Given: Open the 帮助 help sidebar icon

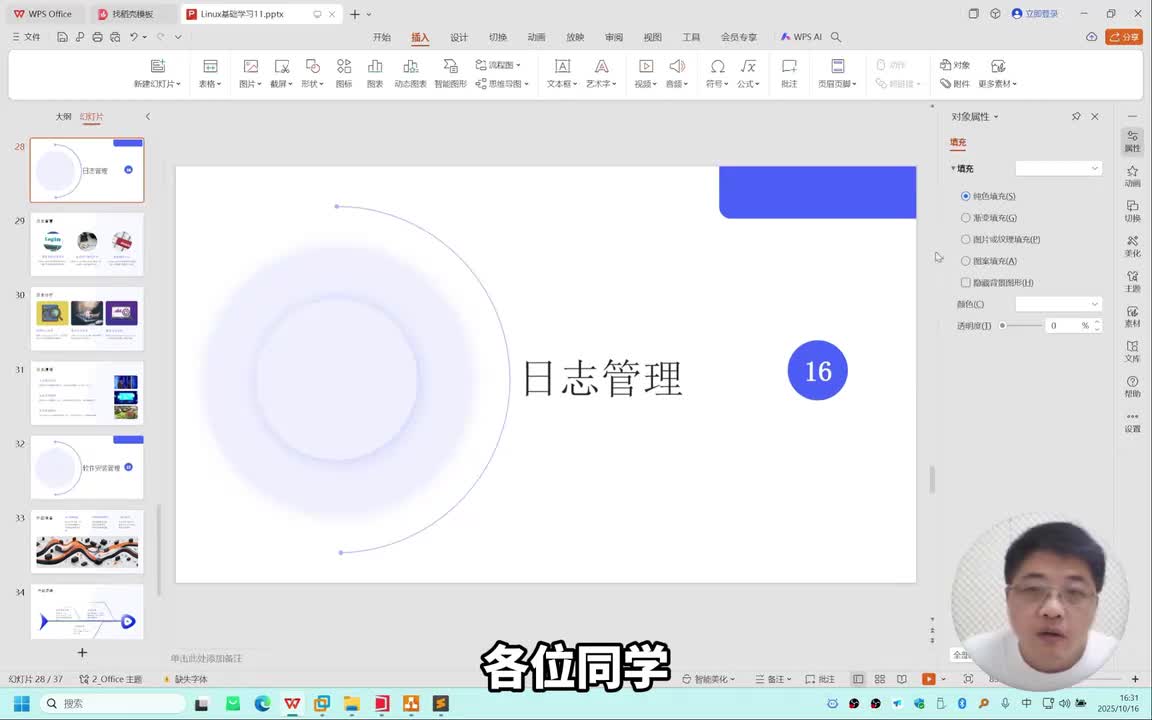Looking at the screenshot, I should (x=1132, y=386).
